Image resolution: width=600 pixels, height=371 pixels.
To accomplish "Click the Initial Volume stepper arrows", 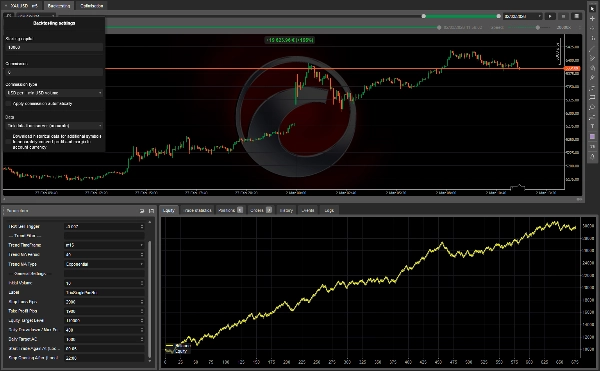I will click(142, 283).
